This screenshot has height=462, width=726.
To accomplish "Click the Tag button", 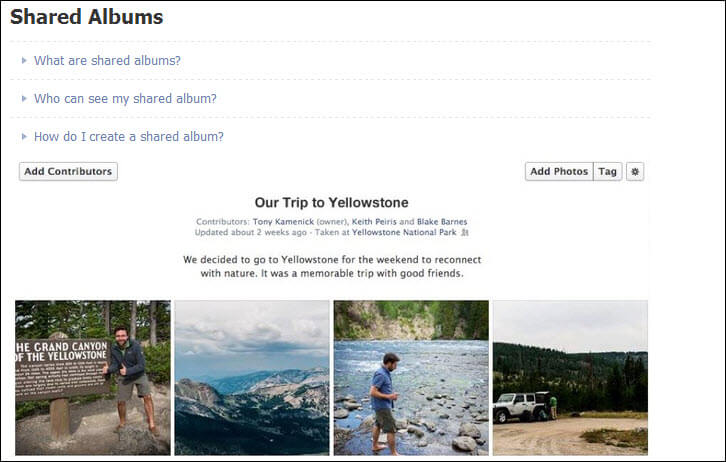I will click(x=607, y=171).
